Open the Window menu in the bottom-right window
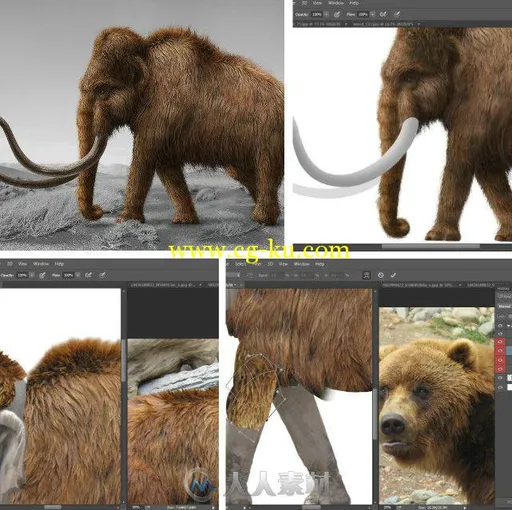512x510 pixels. coord(301,264)
